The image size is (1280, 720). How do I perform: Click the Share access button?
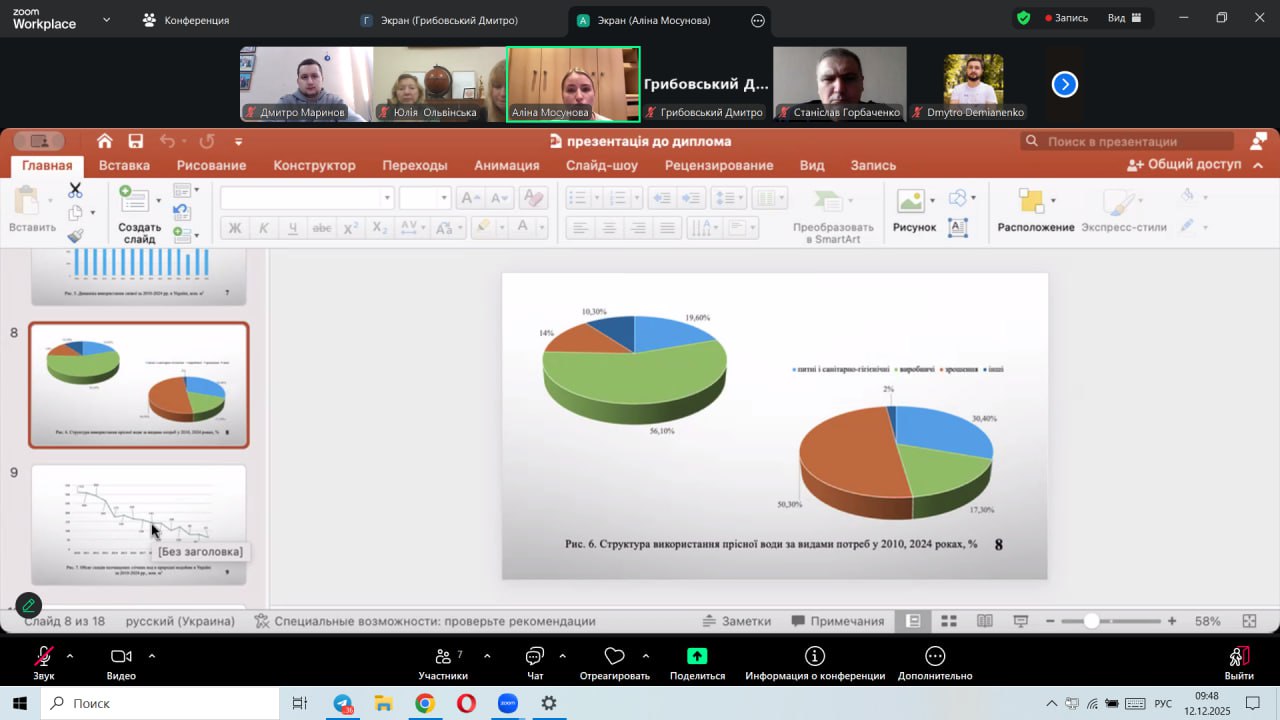tap(1185, 165)
